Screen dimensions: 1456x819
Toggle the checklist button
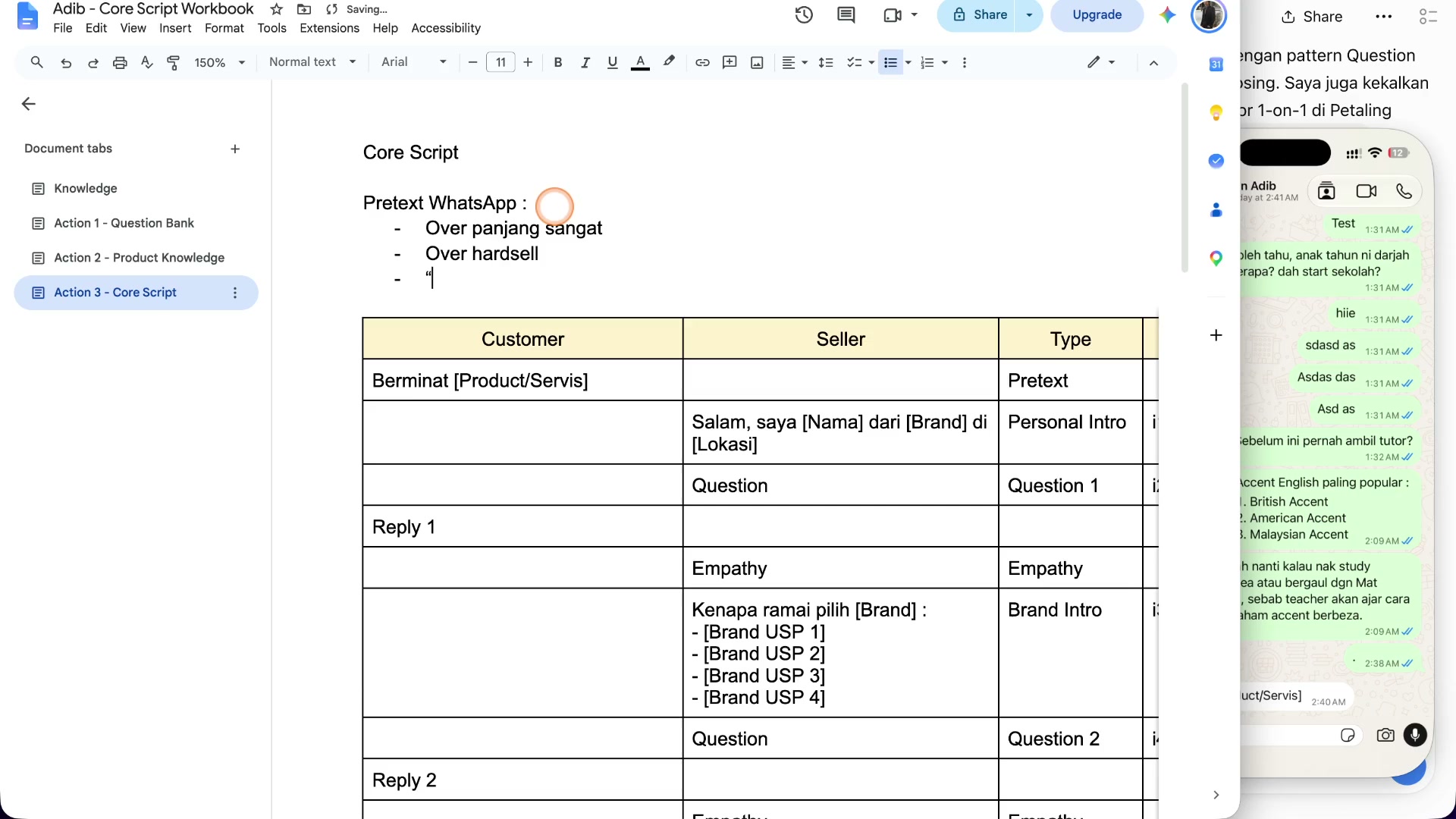(x=854, y=62)
